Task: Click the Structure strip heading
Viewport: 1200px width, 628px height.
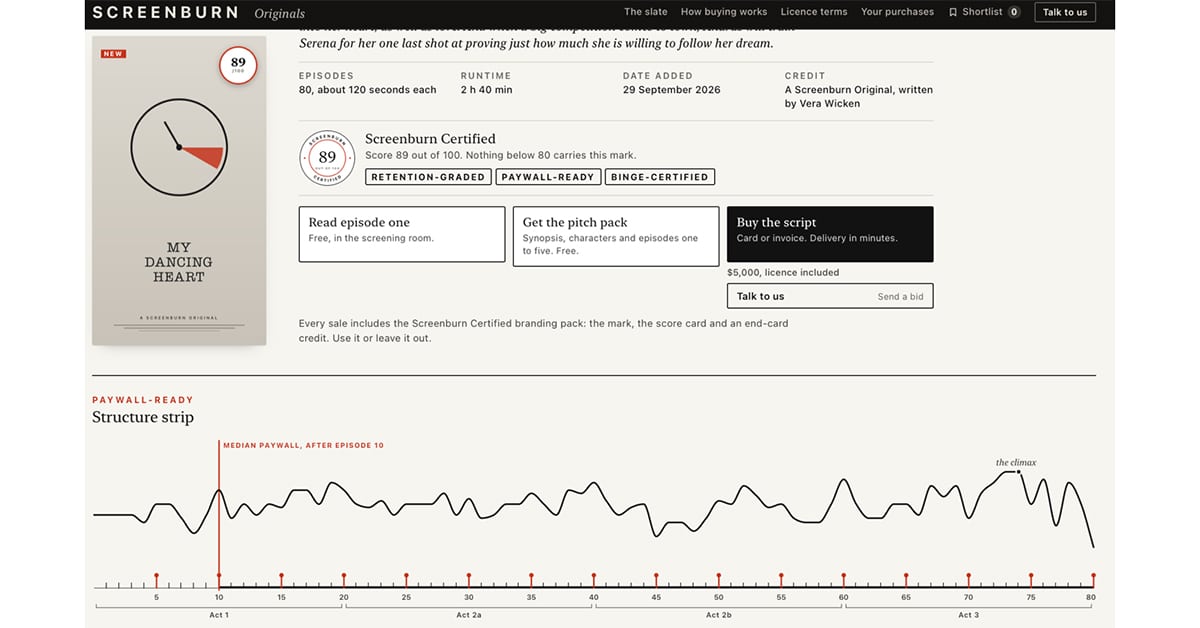Action: 143,417
